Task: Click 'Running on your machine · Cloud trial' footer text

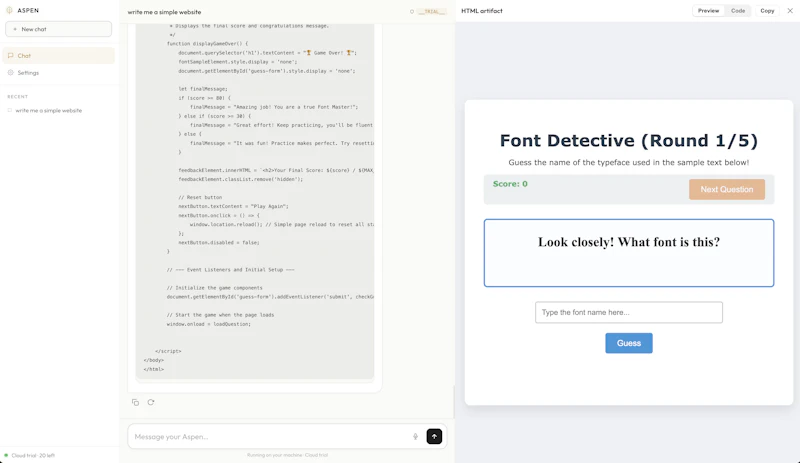Action: pos(287,455)
